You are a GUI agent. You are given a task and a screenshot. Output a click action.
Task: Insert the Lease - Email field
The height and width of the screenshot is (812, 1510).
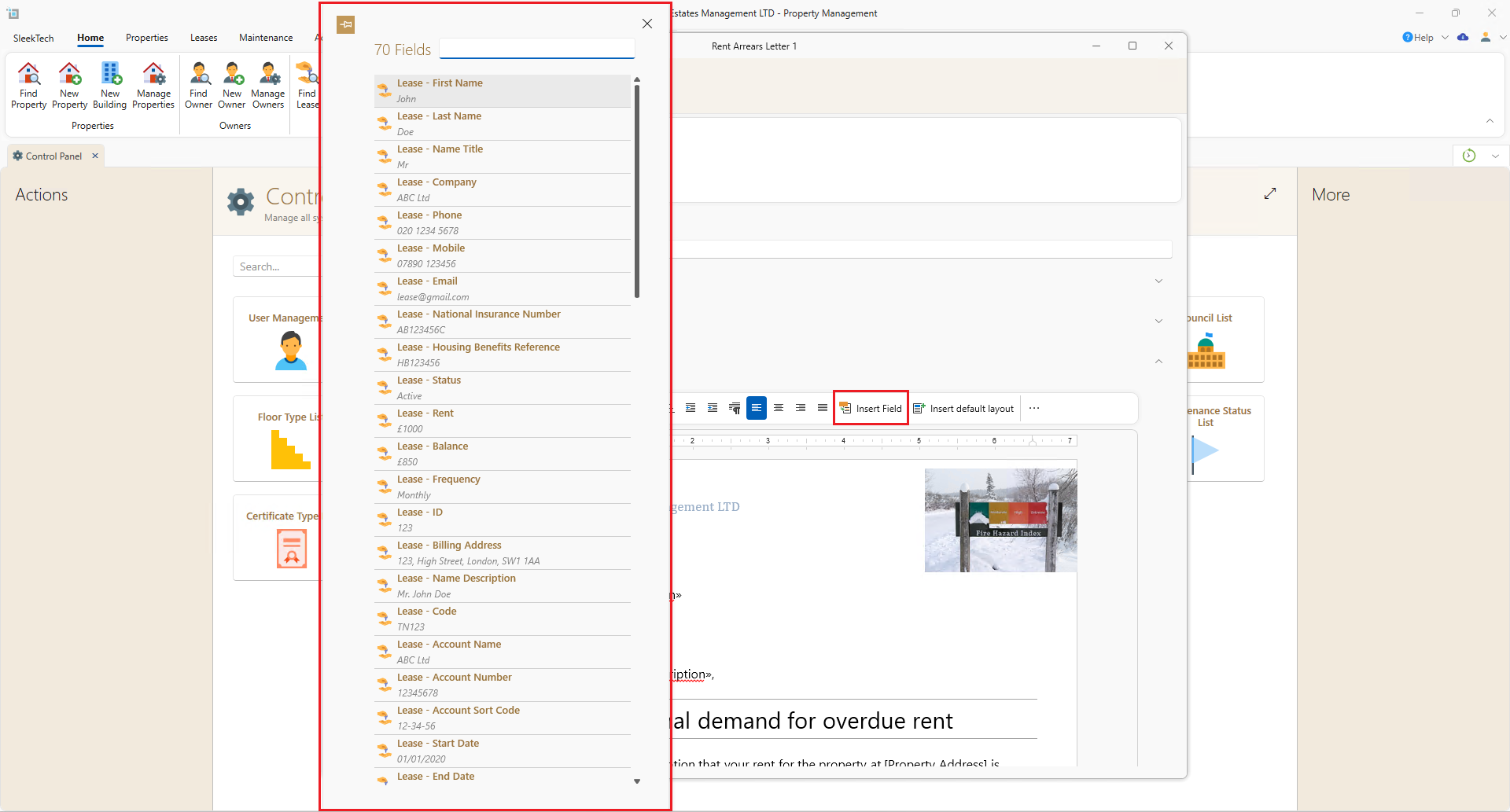coord(503,288)
